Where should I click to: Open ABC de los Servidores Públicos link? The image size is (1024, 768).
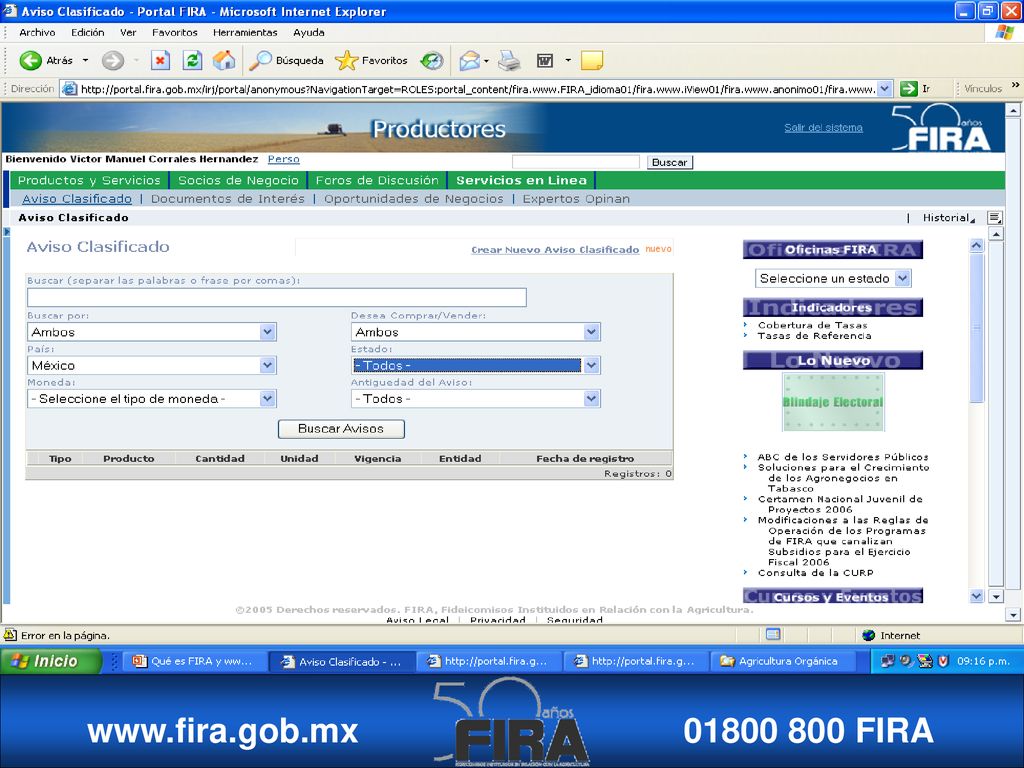(x=842, y=456)
